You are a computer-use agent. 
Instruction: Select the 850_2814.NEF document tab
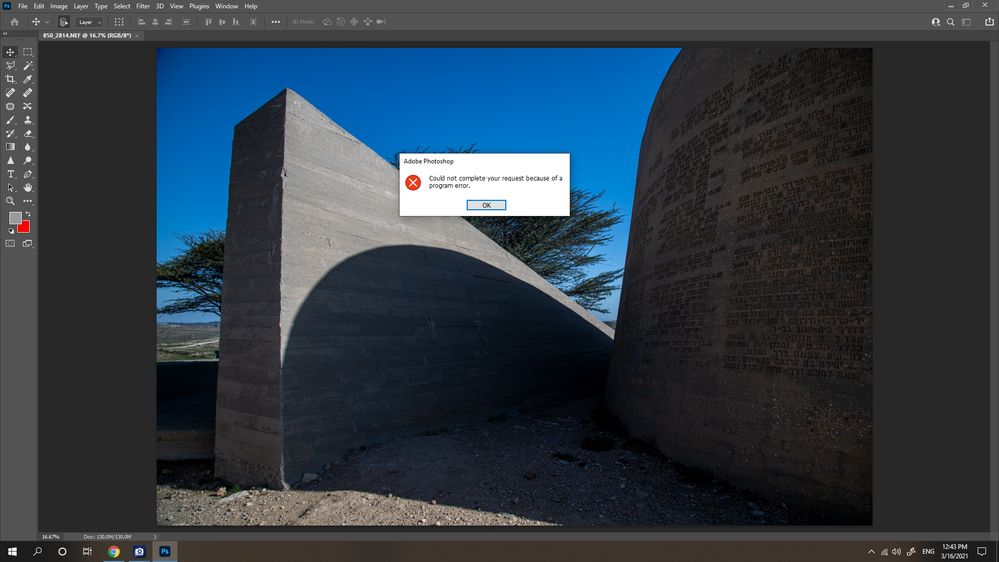[87, 36]
